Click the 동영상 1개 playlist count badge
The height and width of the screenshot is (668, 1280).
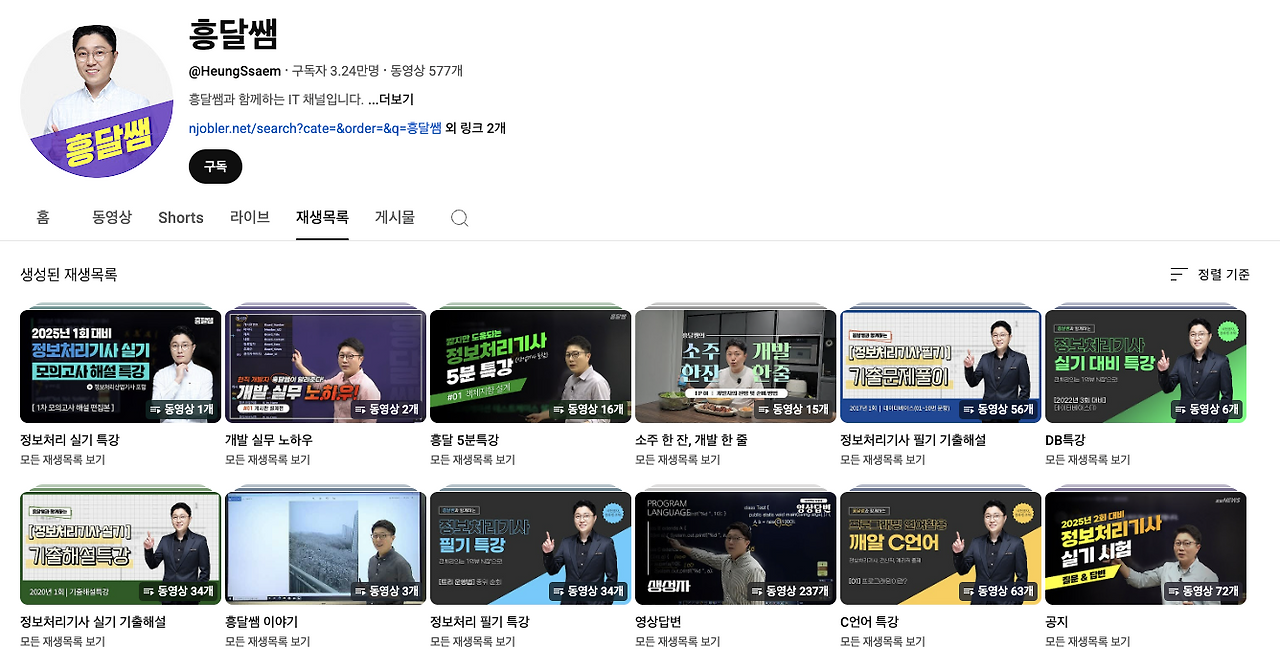click(x=181, y=409)
